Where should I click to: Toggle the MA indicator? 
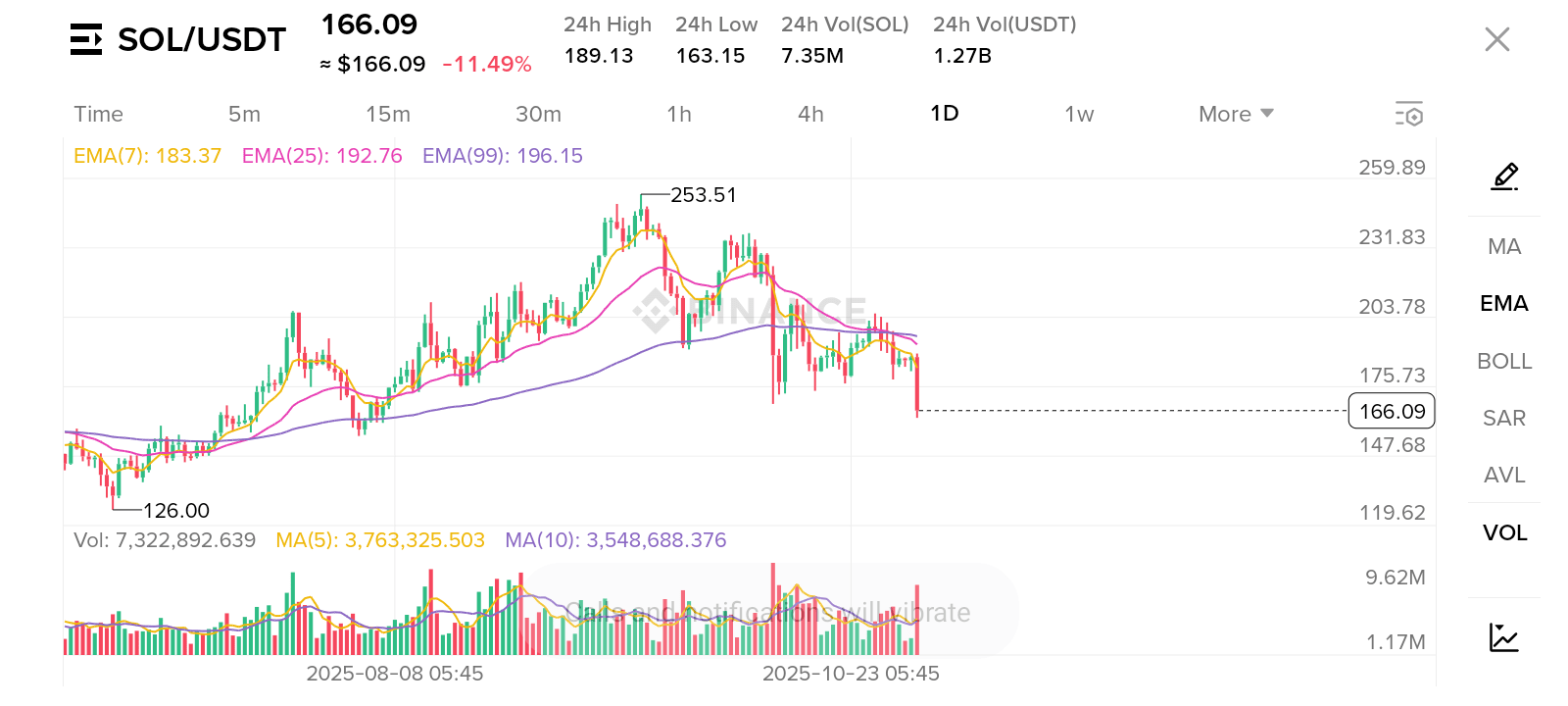[x=1504, y=246]
